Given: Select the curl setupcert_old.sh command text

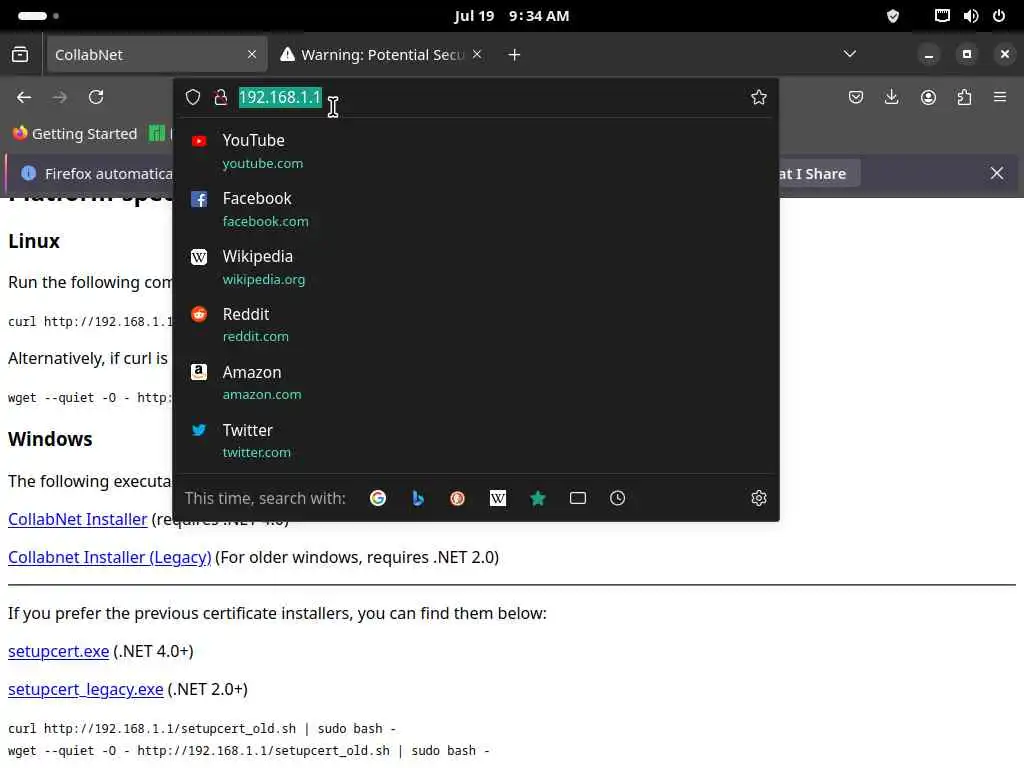Looking at the screenshot, I should [202, 728].
